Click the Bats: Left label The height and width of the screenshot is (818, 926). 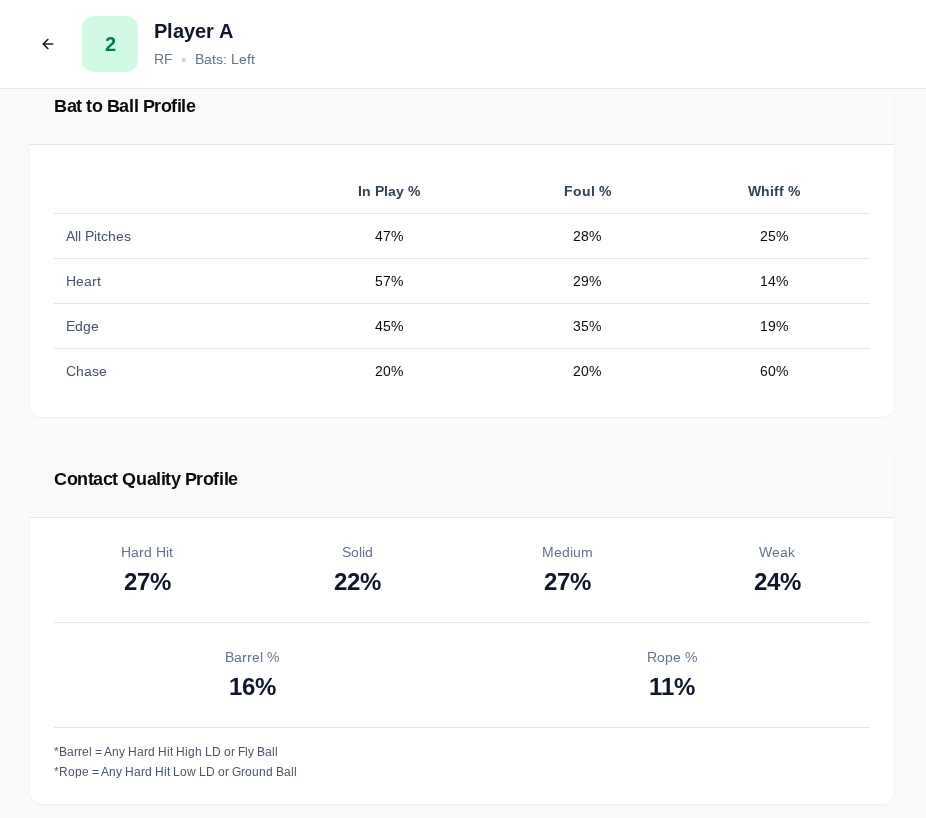coord(225,60)
